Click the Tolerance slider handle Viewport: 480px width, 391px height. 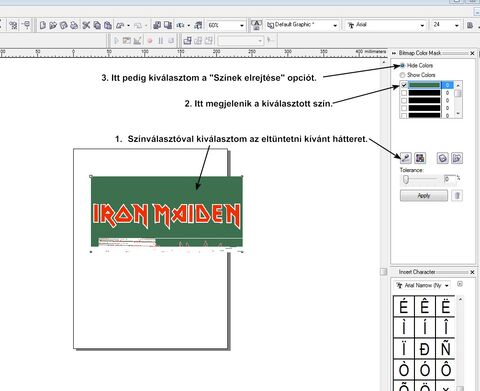[406, 180]
